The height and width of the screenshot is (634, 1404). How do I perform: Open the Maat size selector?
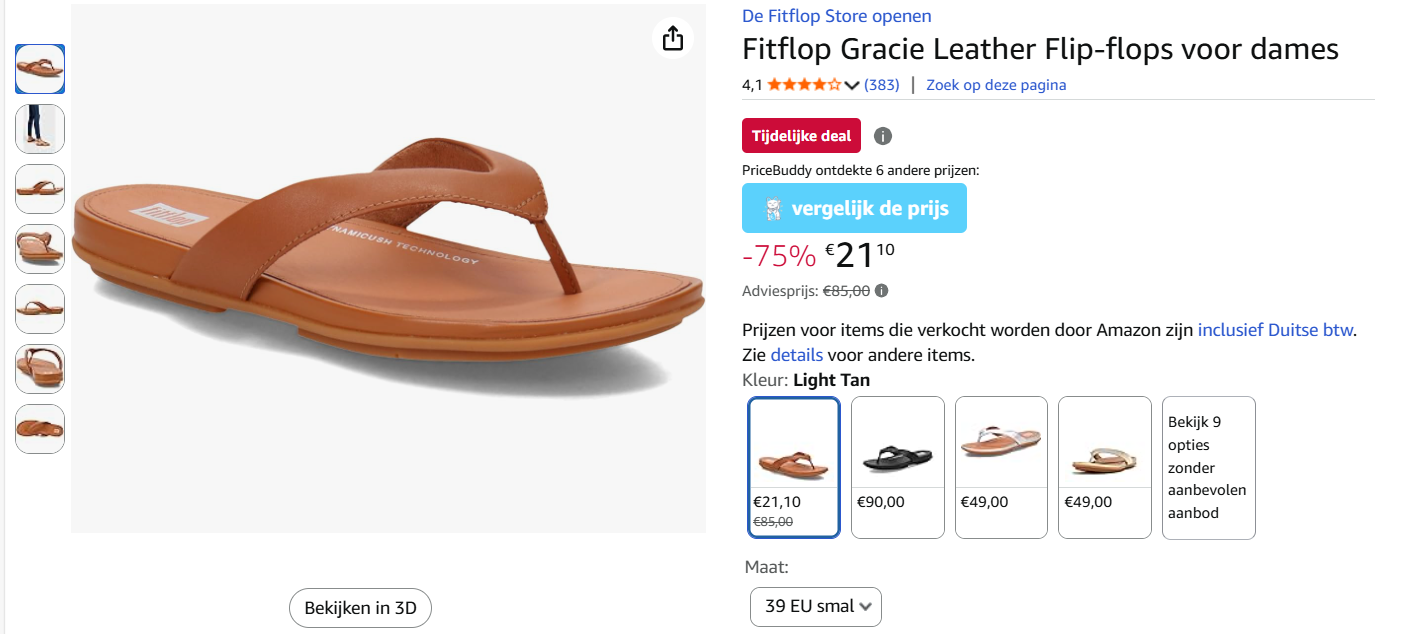pyautogui.click(x=816, y=606)
